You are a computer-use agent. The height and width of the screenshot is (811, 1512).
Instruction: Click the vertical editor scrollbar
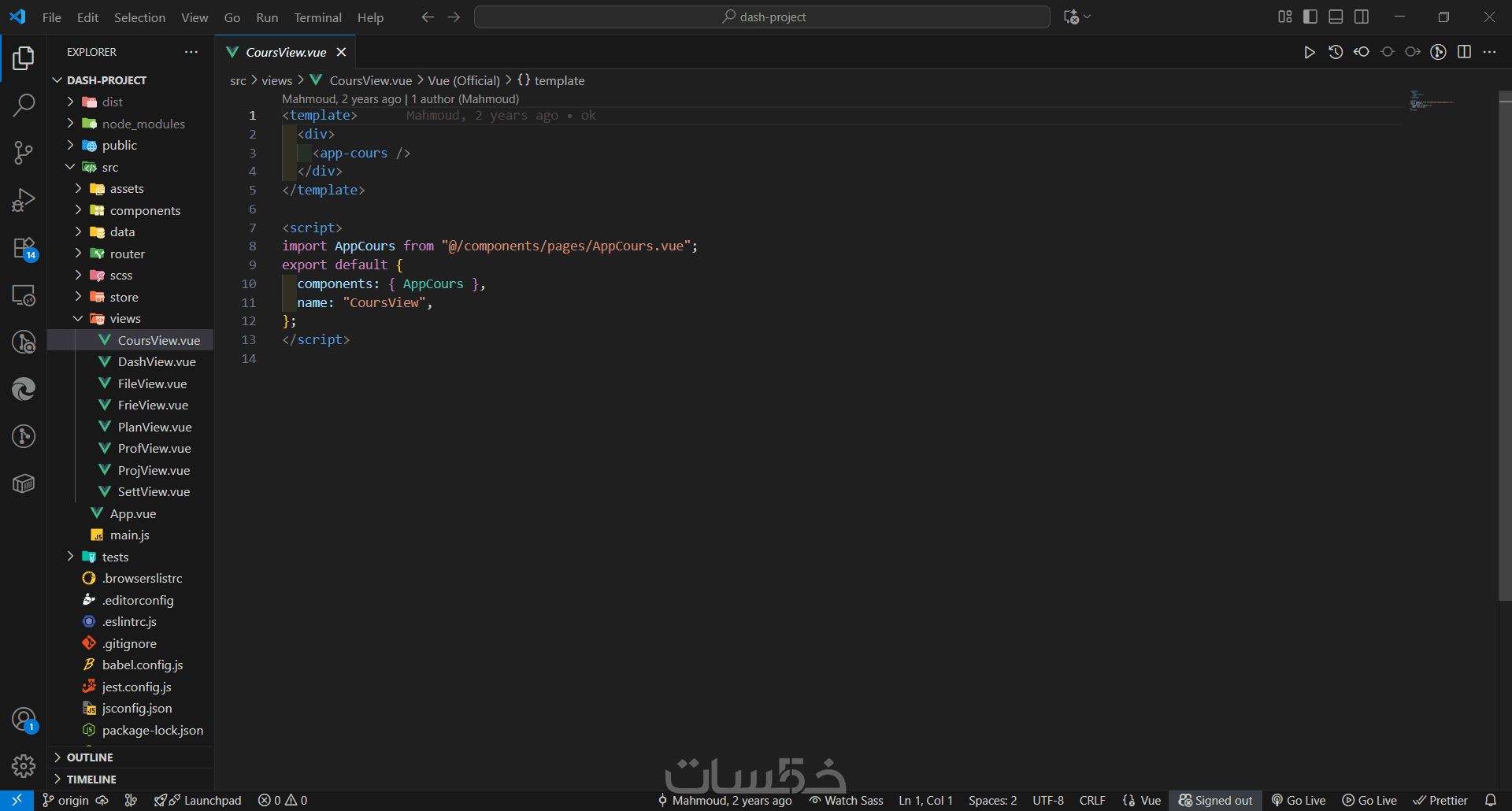point(1505,346)
